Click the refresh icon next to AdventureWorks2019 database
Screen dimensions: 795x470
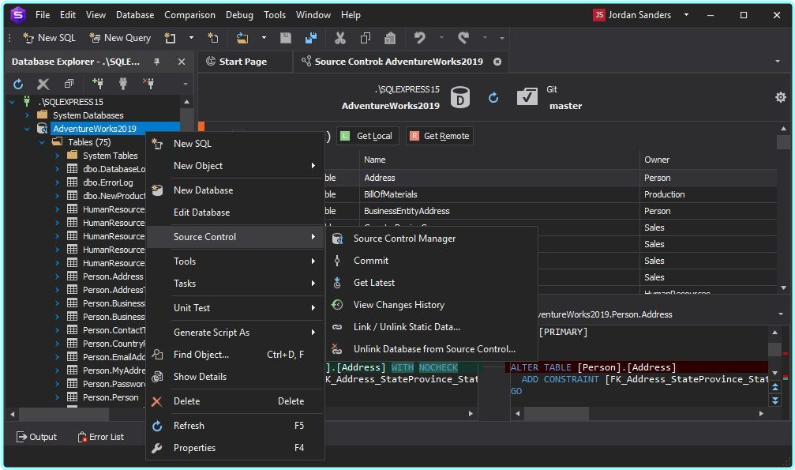tap(493, 97)
